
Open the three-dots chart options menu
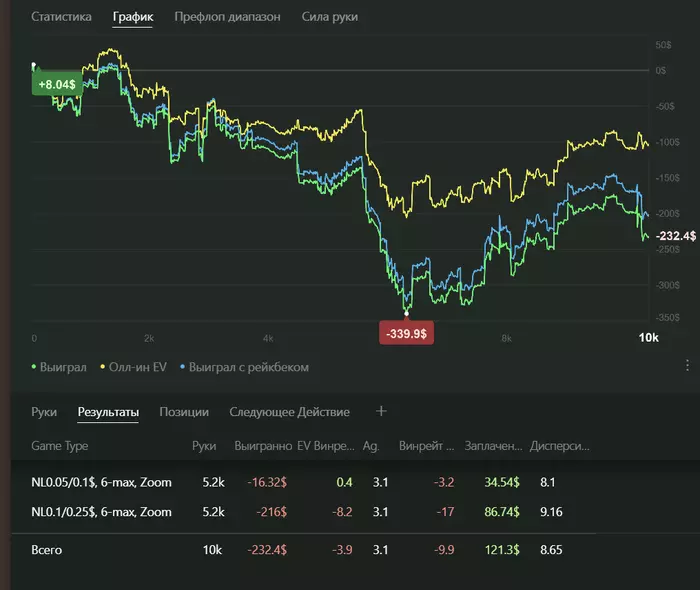[x=687, y=366]
